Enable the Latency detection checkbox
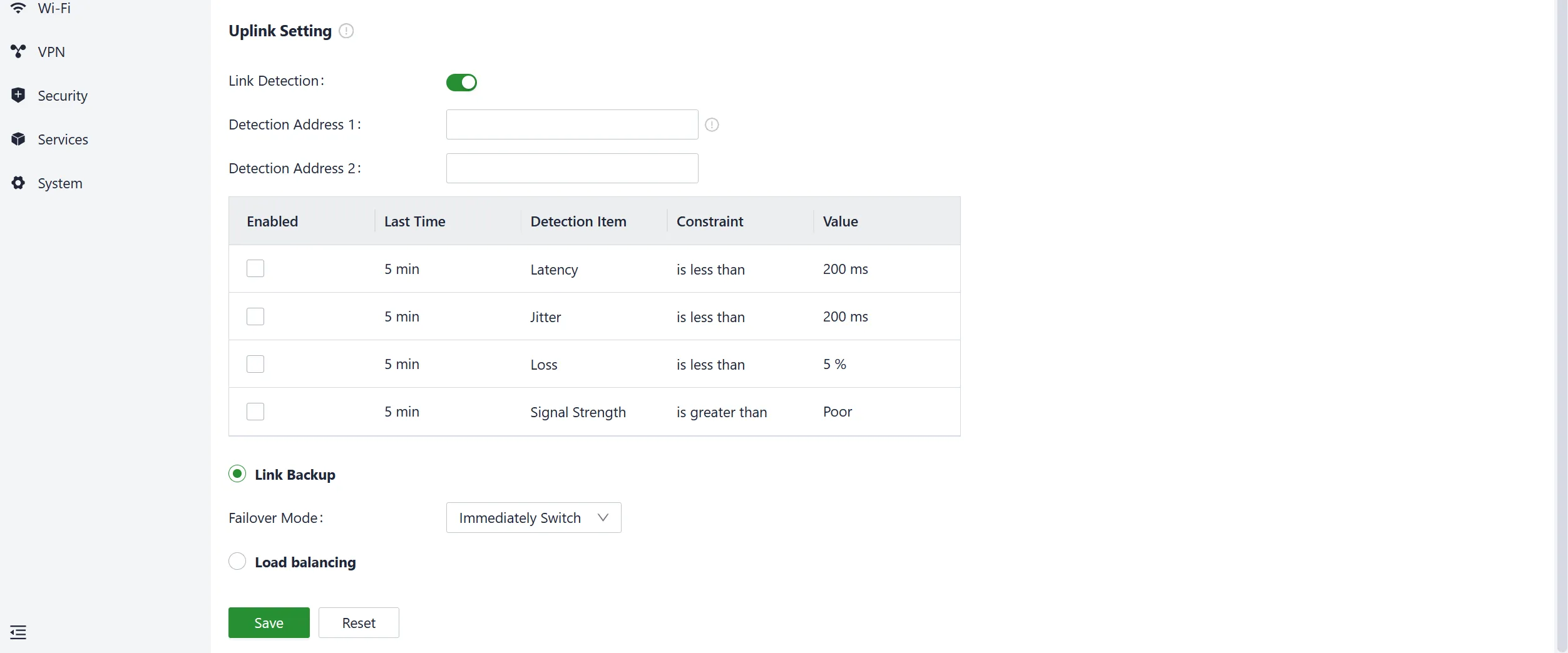Screen dimensions: 1568x653 tap(255, 268)
